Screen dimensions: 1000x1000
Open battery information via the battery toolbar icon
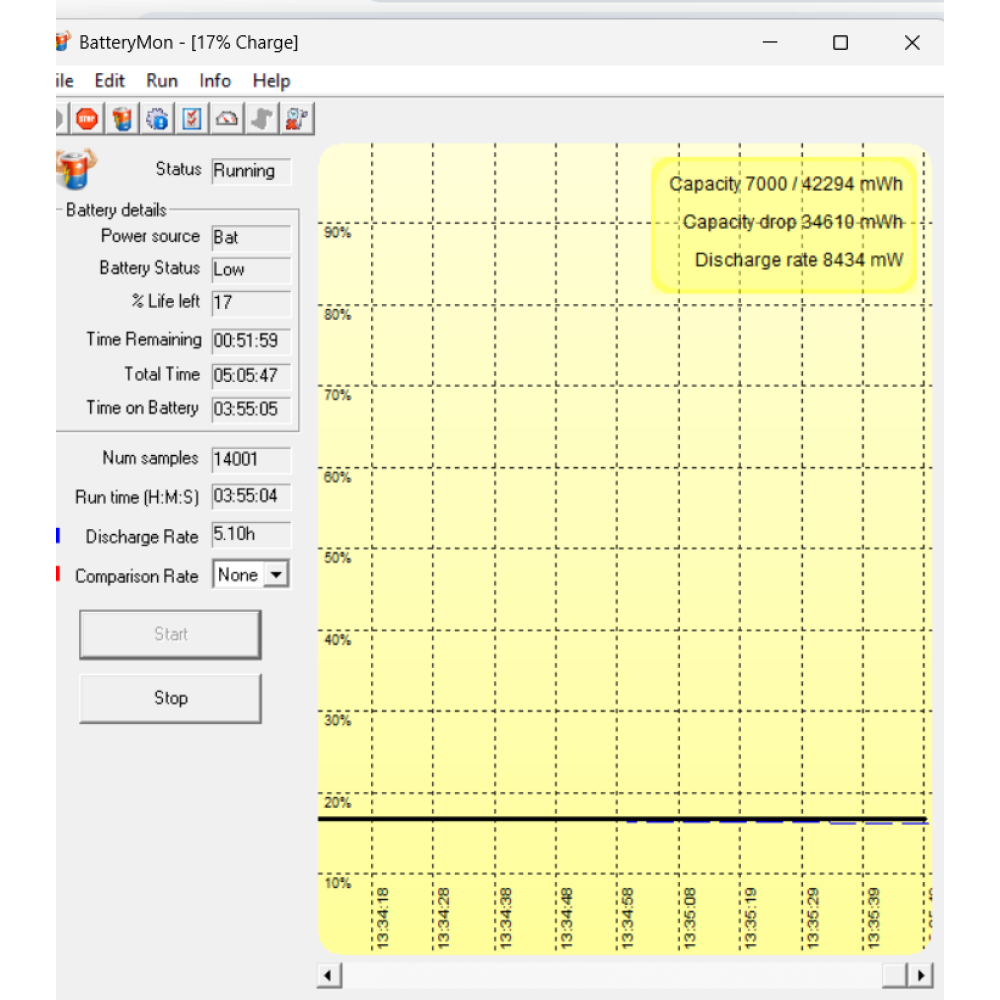pyautogui.click(x=122, y=119)
